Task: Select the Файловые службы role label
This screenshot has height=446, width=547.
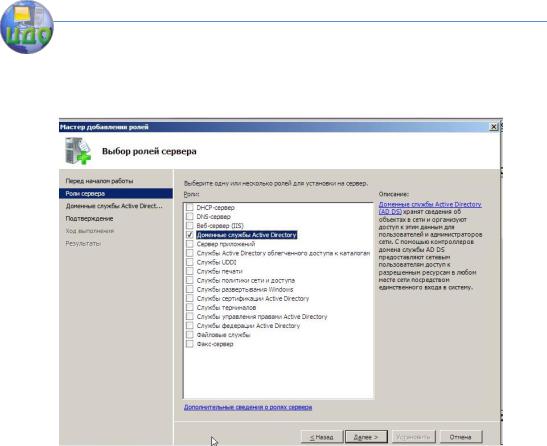Action: (223, 334)
